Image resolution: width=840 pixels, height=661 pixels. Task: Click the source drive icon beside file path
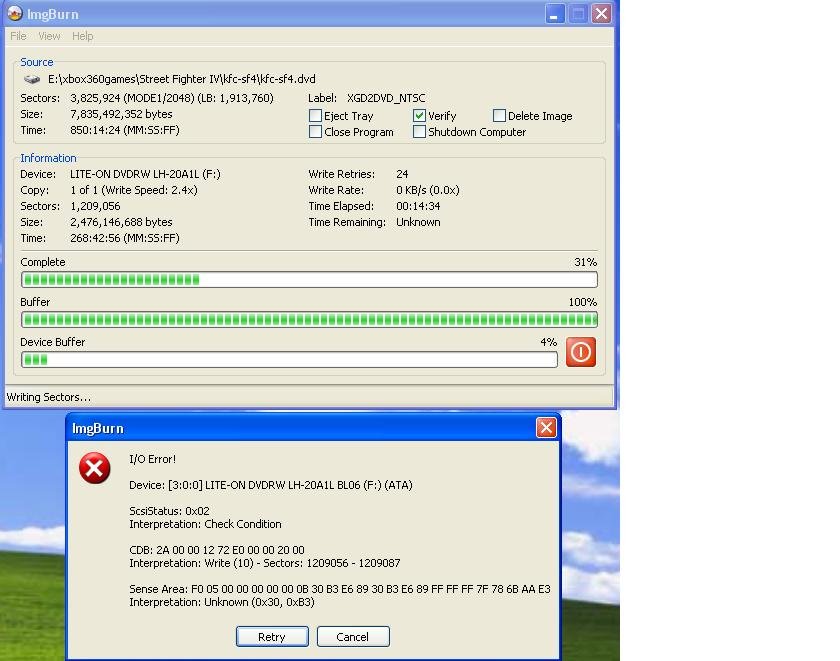pos(32,79)
